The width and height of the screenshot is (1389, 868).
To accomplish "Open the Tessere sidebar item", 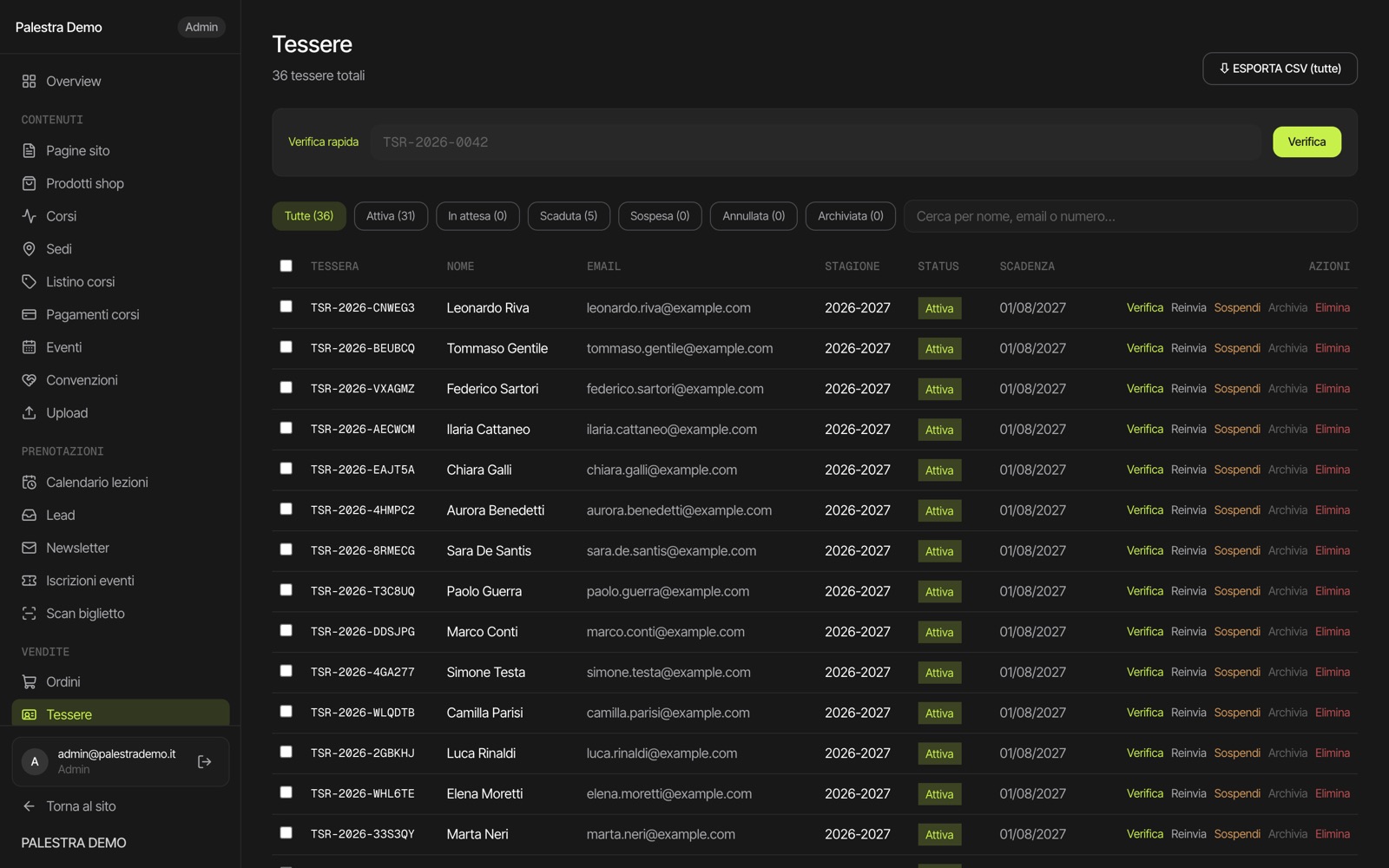I will pos(121,713).
